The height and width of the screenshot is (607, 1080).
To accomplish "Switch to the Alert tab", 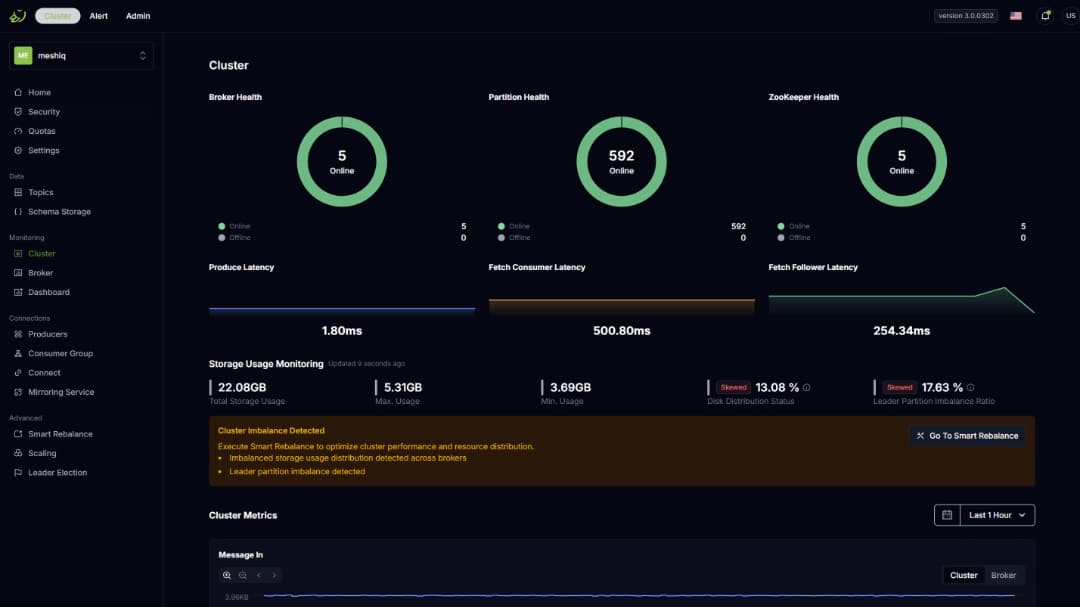I will (98, 15).
